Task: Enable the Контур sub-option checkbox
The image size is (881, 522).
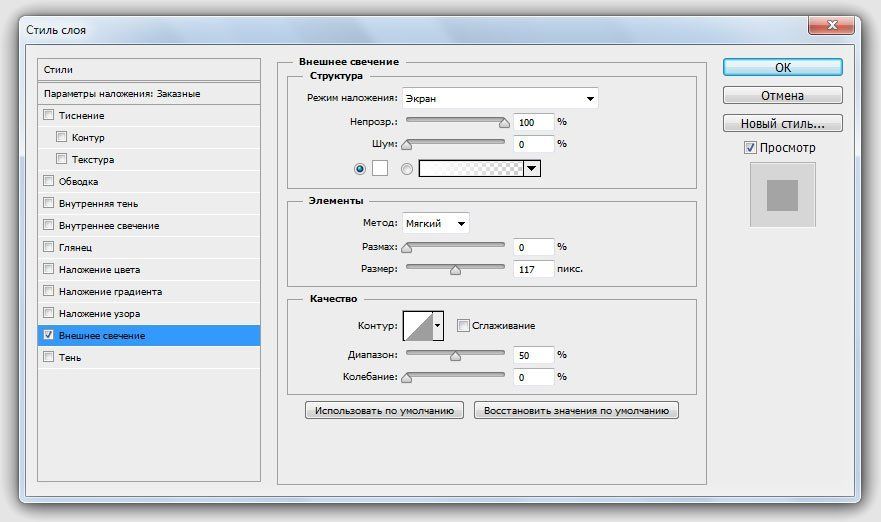Action: coord(62,137)
